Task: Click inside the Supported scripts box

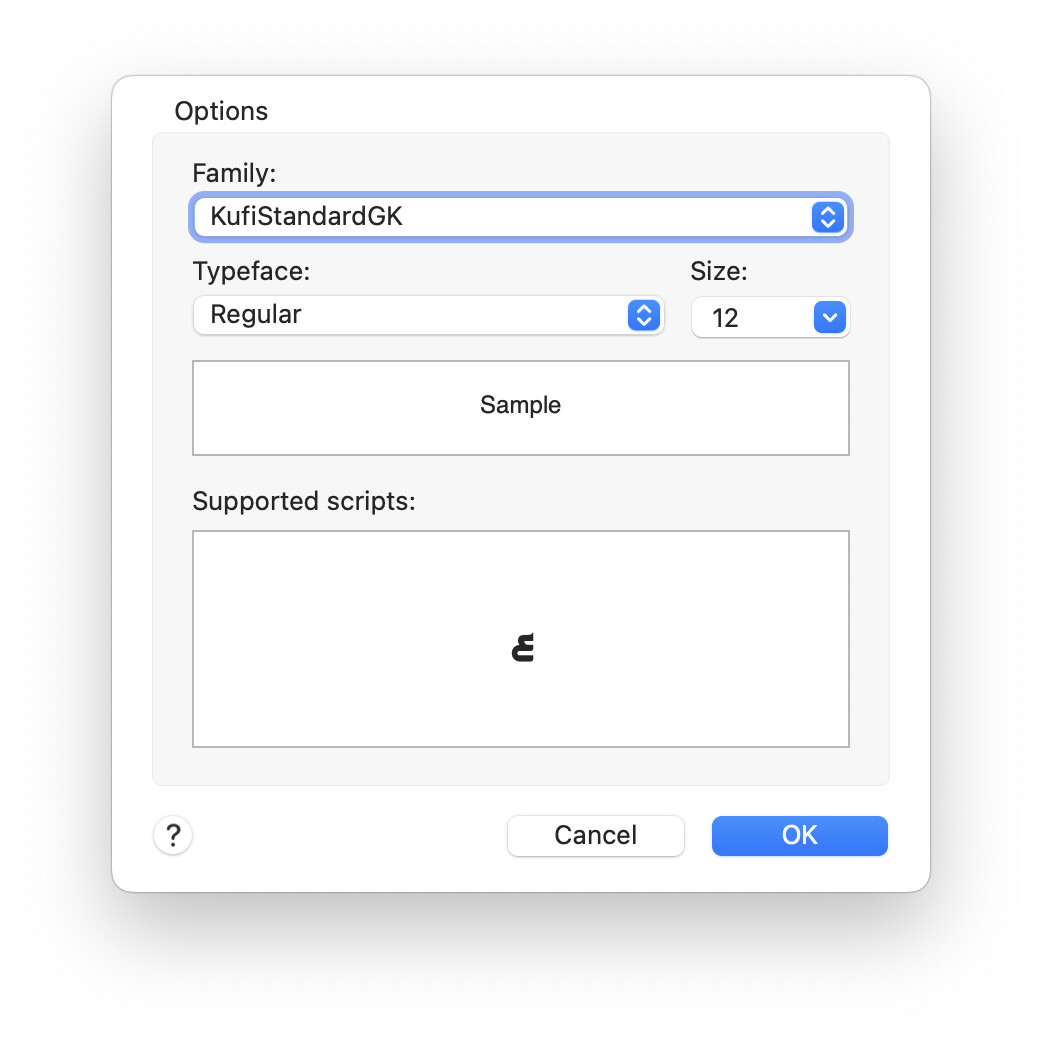Action: tap(521, 639)
